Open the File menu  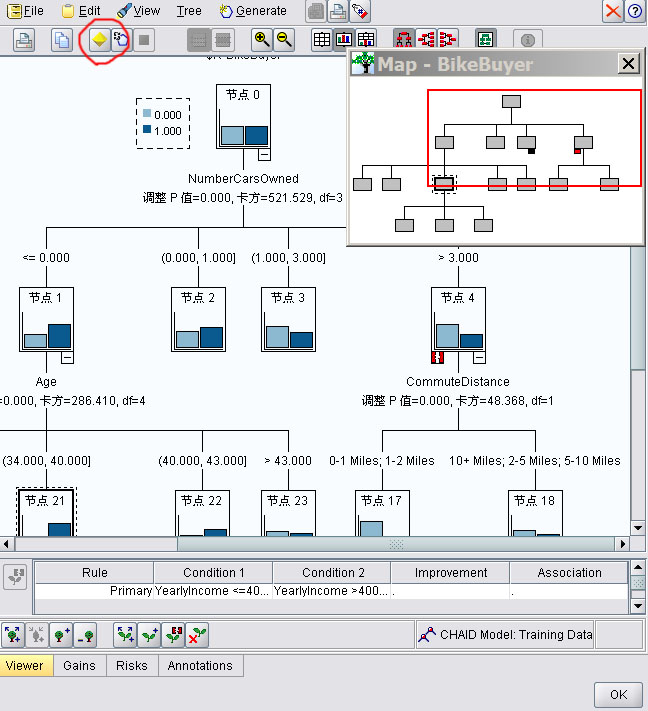[25, 11]
